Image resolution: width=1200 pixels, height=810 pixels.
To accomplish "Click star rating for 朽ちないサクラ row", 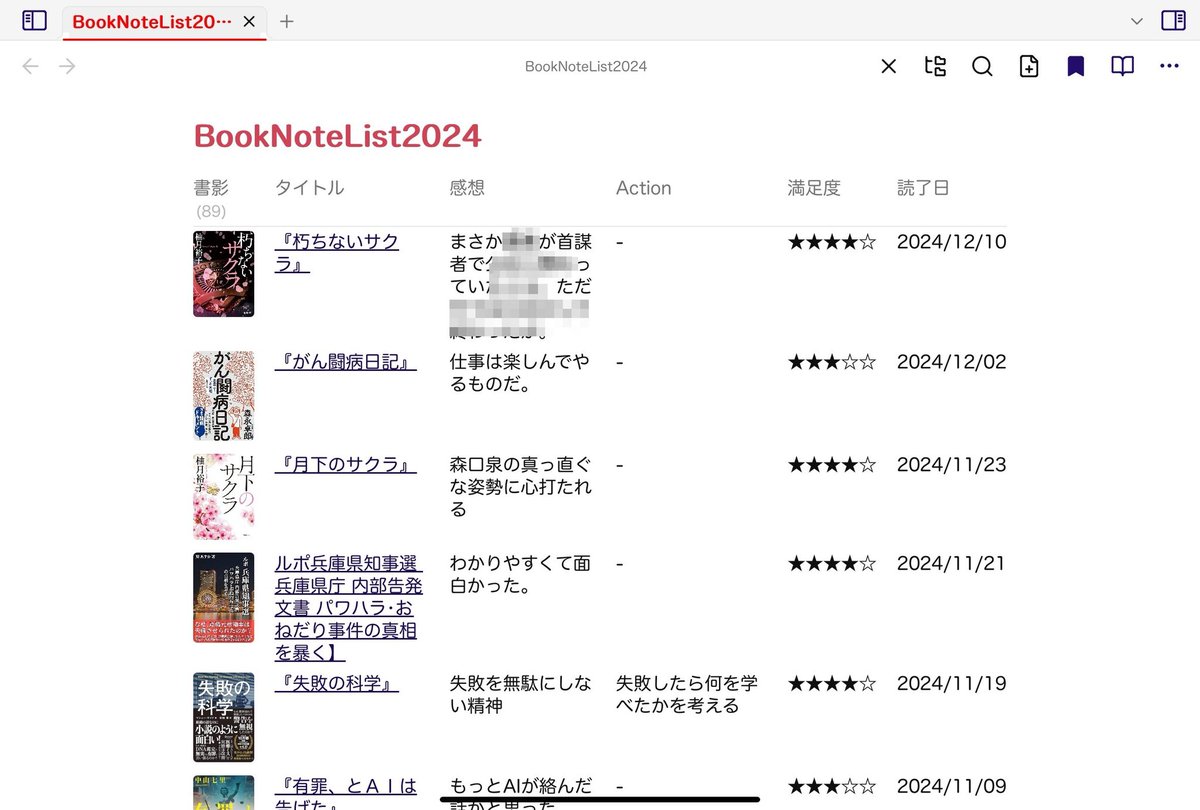I will pos(832,242).
